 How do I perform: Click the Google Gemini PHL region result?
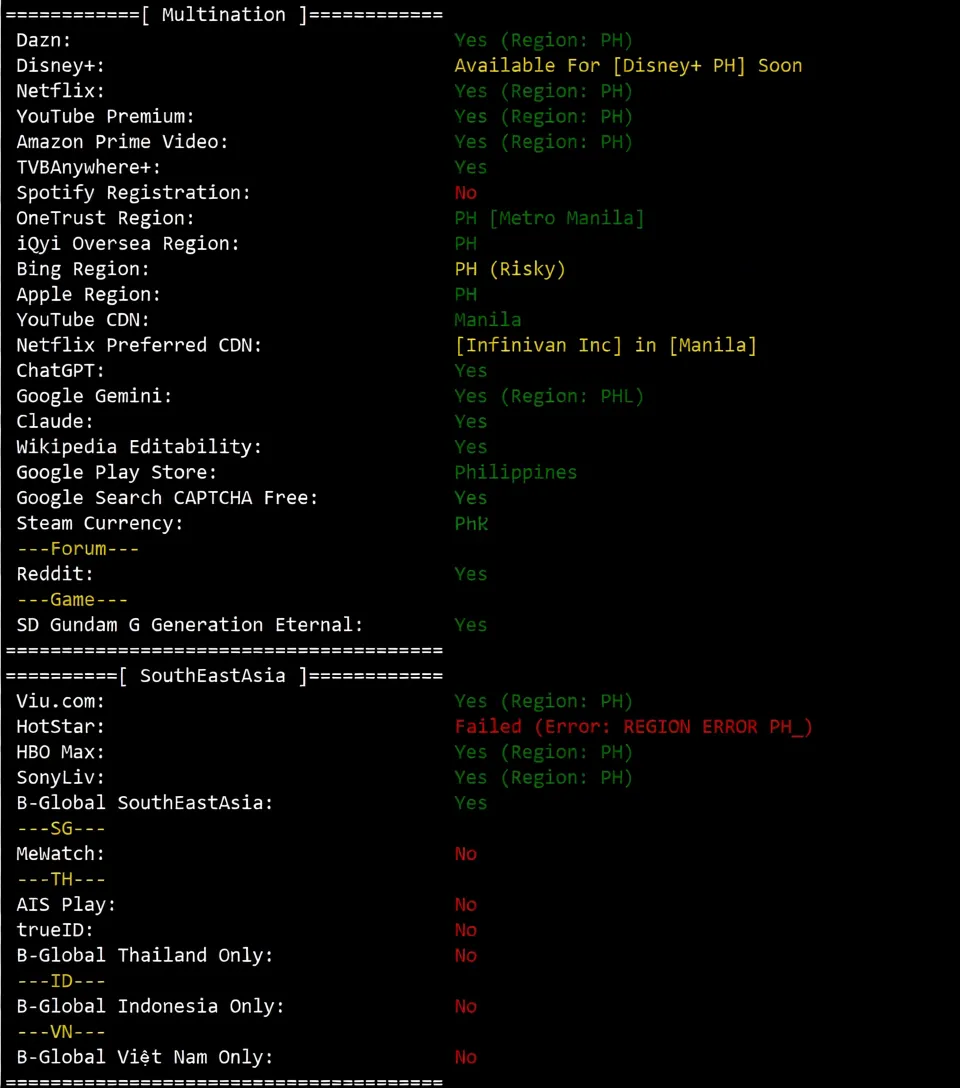[x=548, y=395]
